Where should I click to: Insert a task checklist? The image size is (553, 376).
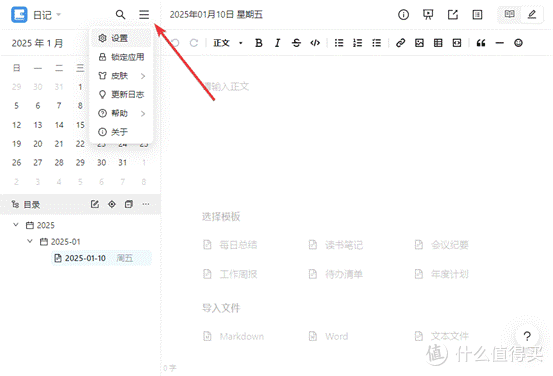click(376, 43)
